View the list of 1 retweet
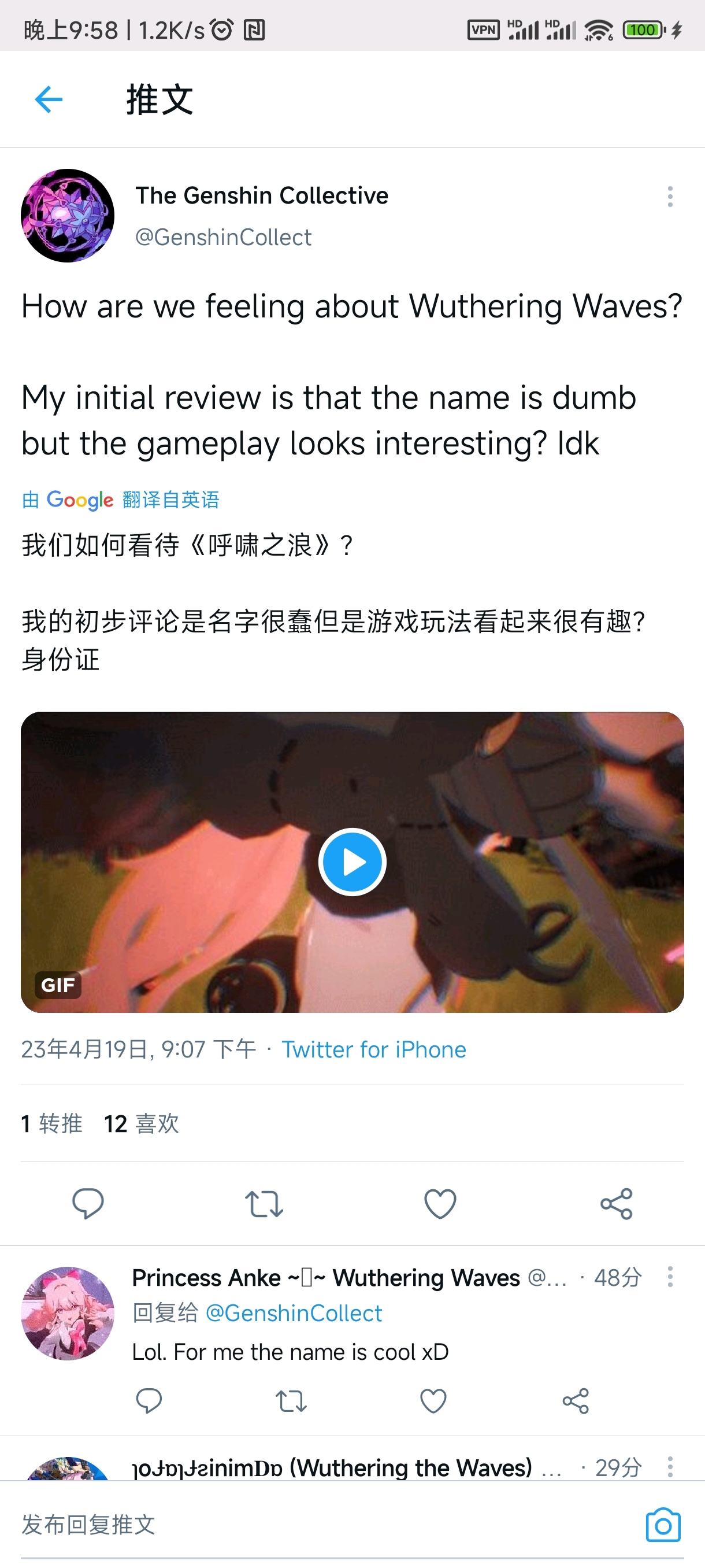Image resolution: width=705 pixels, height=1568 pixels. pos(51,1123)
